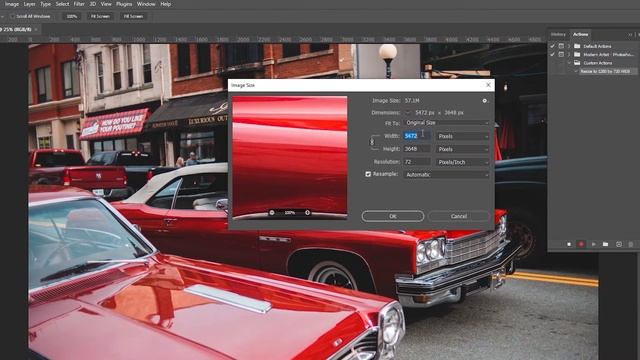Select the Modern Artist folder icon
640x360 pixels.
point(577,54)
